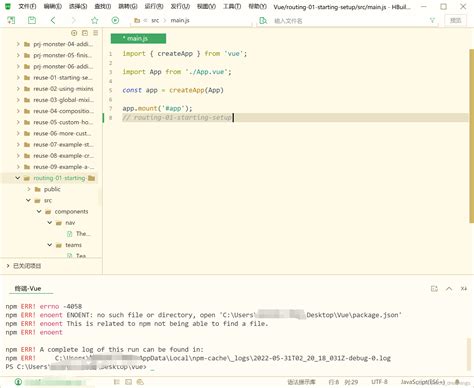Expand the closed projects section

coord(8,266)
